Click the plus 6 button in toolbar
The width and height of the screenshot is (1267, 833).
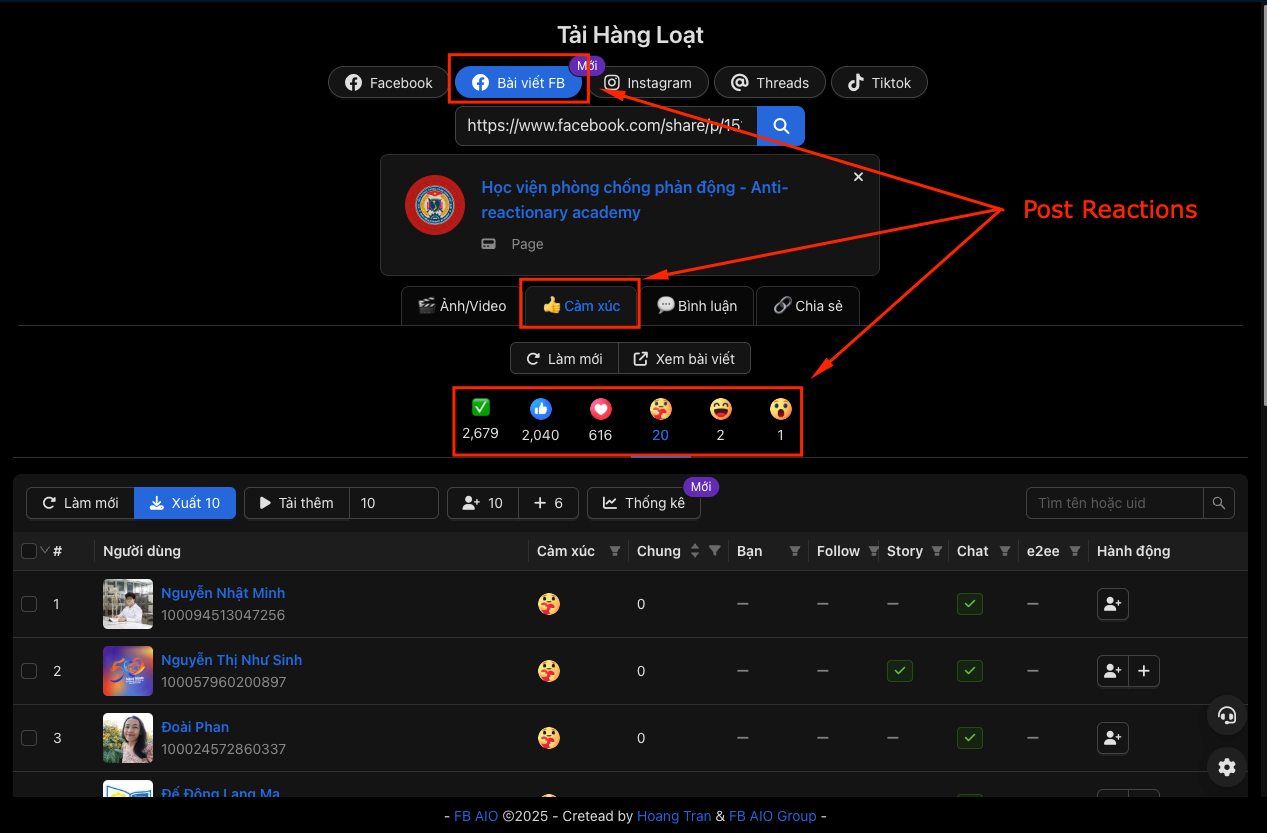click(549, 503)
